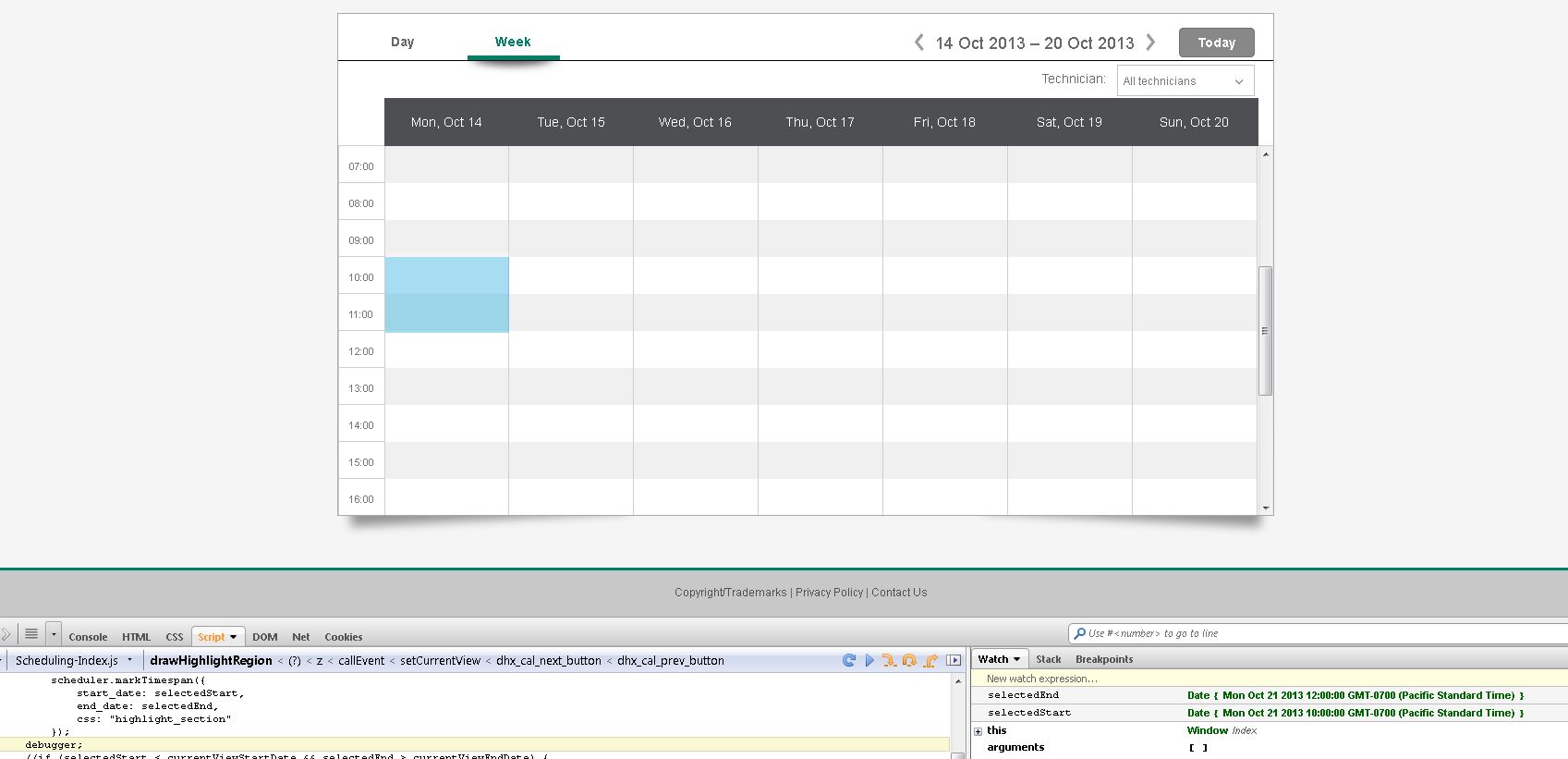Viewport: 1568px width, 759px height.
Task: Click the calendar scrollbar down arrow
Action: click(x=1266, y=508)
